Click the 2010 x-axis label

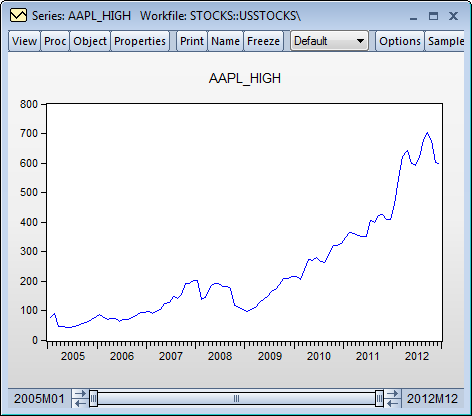coord(319,356)
